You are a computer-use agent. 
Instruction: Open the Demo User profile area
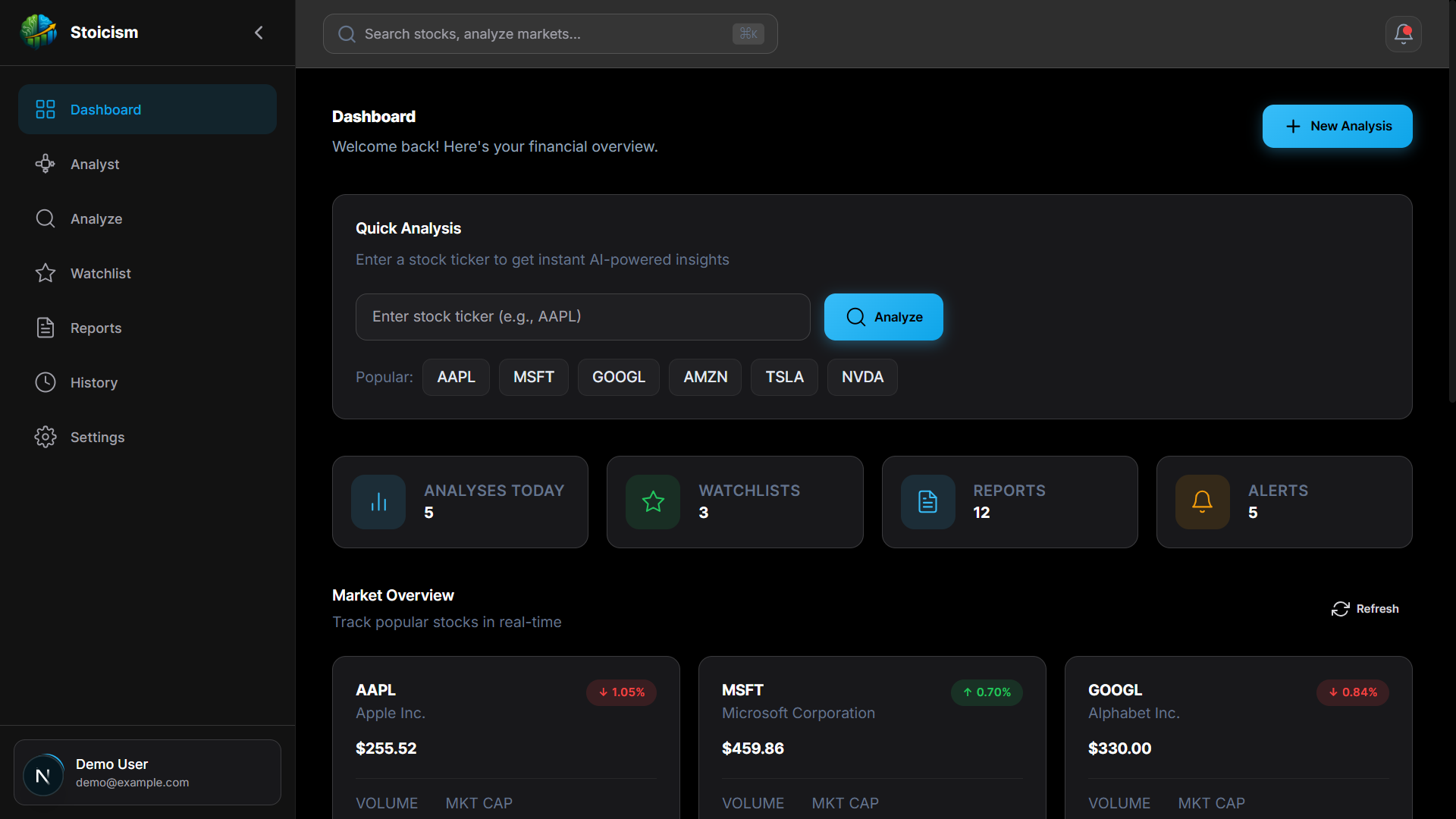coord(147,772)
